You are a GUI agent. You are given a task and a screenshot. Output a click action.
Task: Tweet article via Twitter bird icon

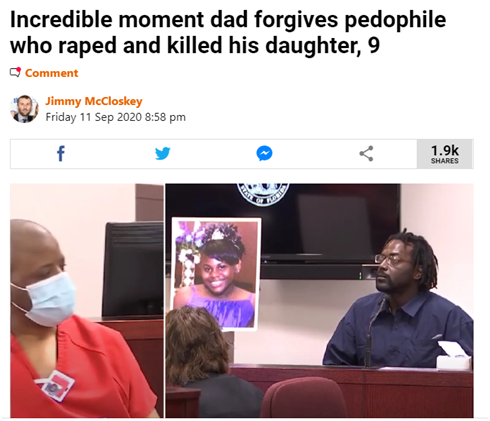(x=163, y=154)
